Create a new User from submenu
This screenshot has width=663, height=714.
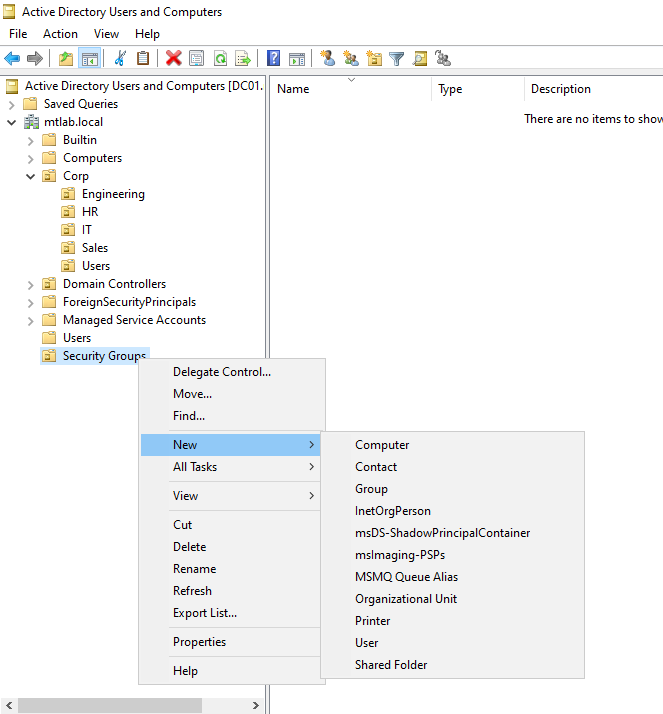[453, 643]
